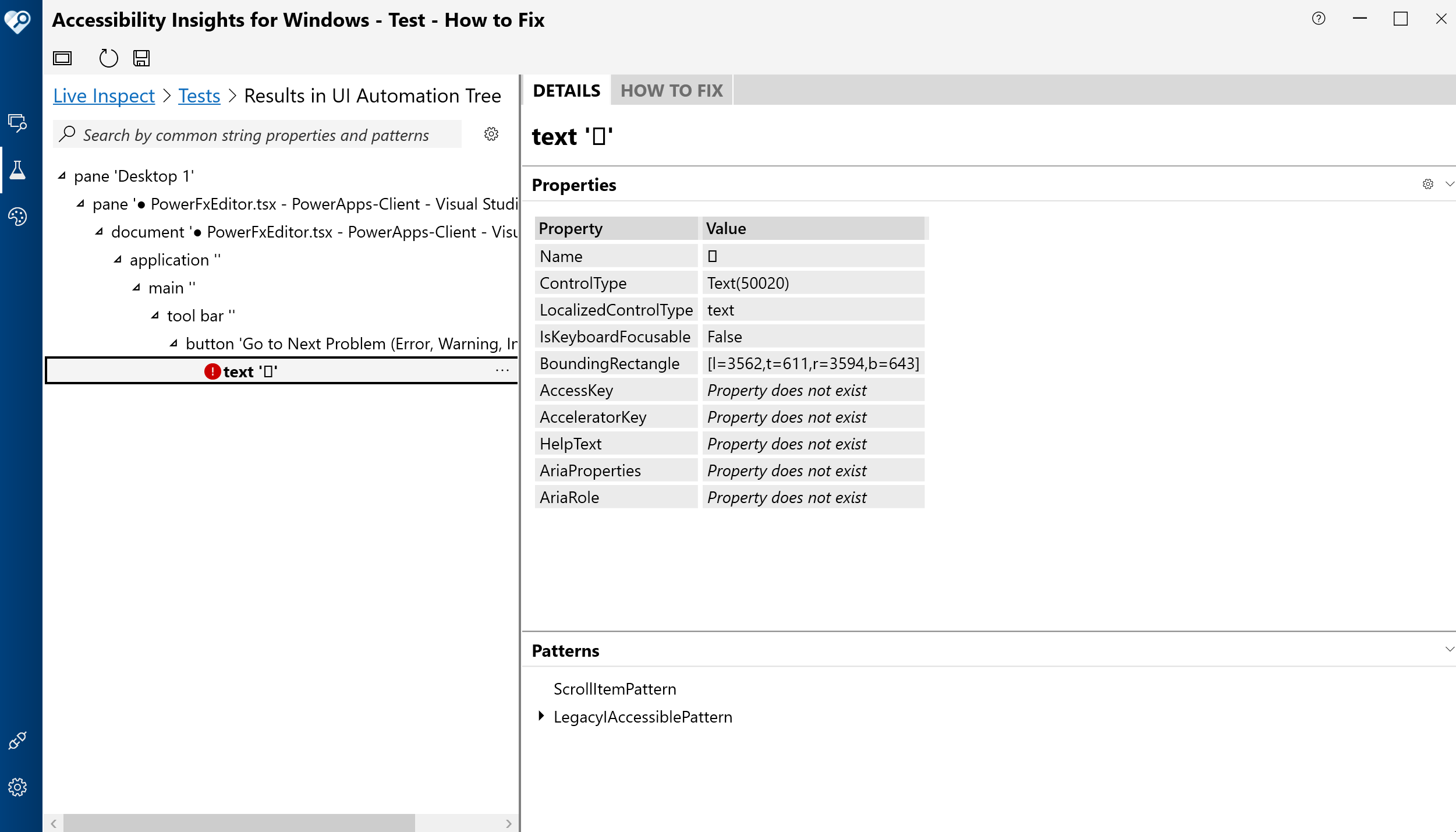Click the refresh icon in the toolbar
This screenshot has width=1456, height=832.
click(108, 58)
